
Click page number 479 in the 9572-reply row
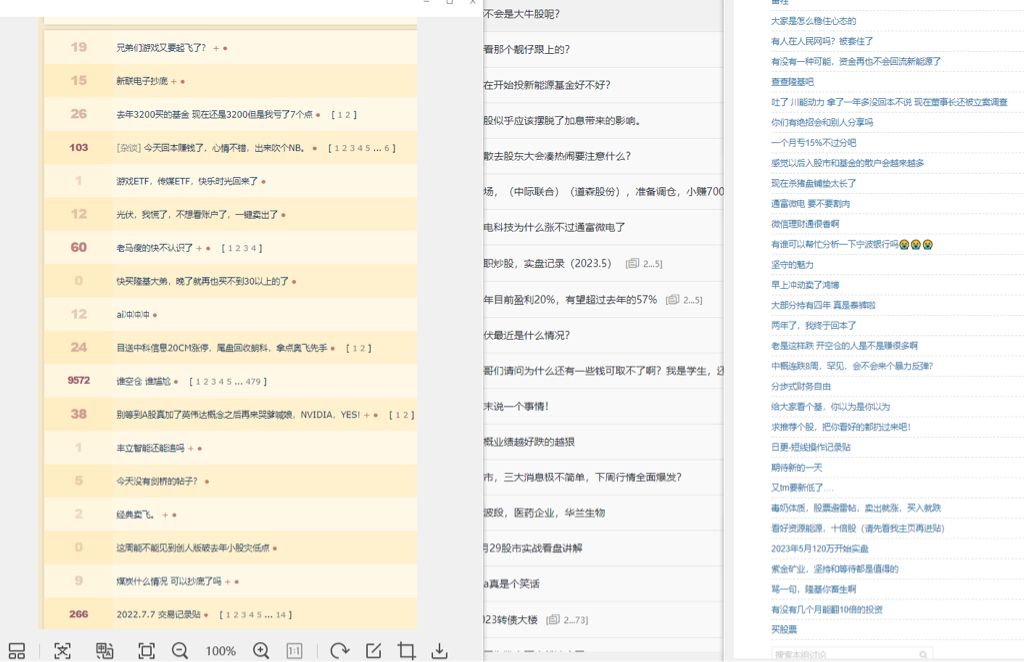click(253, 382)
